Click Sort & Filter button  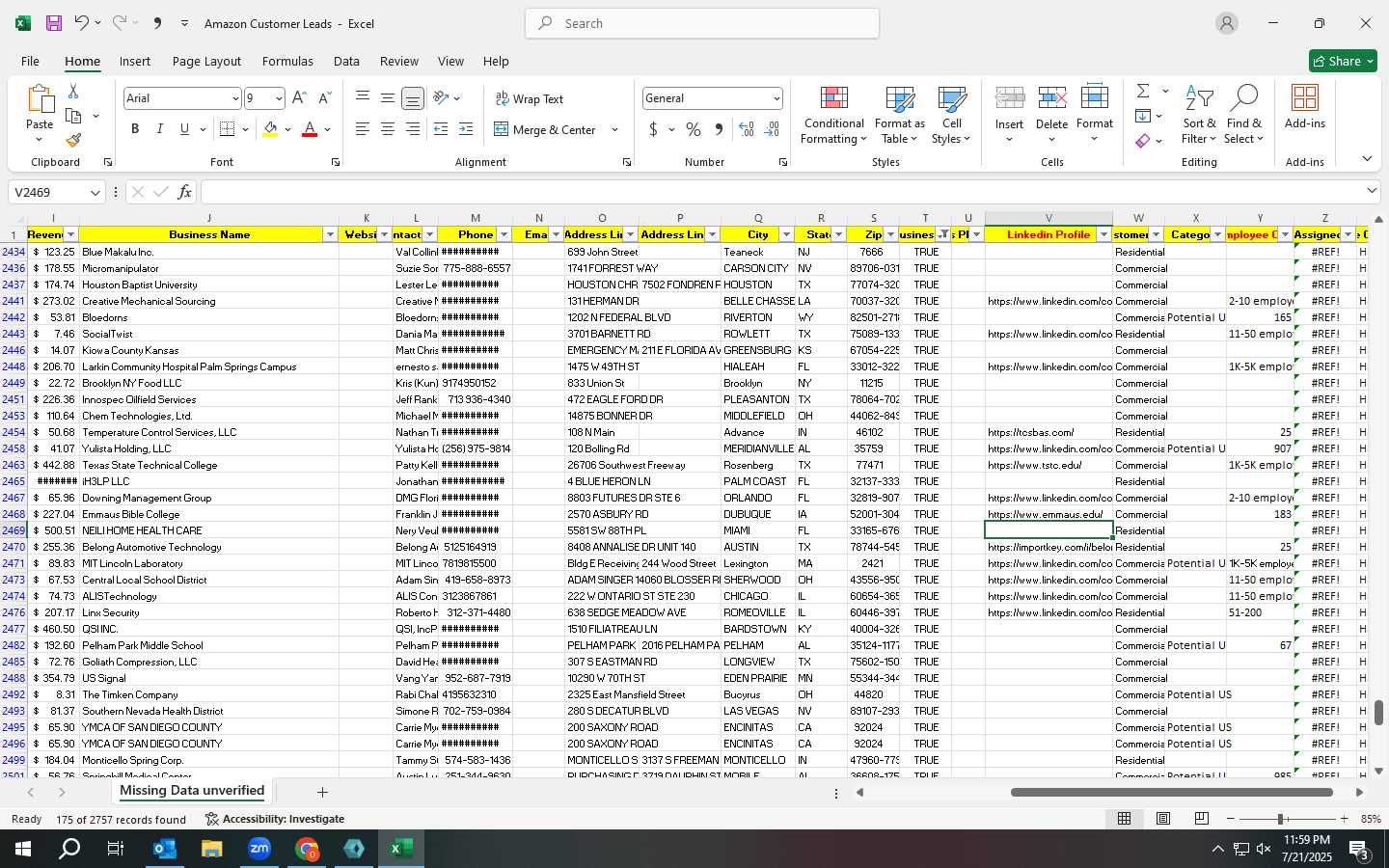pyautogui.click(x=1199, y=115)
